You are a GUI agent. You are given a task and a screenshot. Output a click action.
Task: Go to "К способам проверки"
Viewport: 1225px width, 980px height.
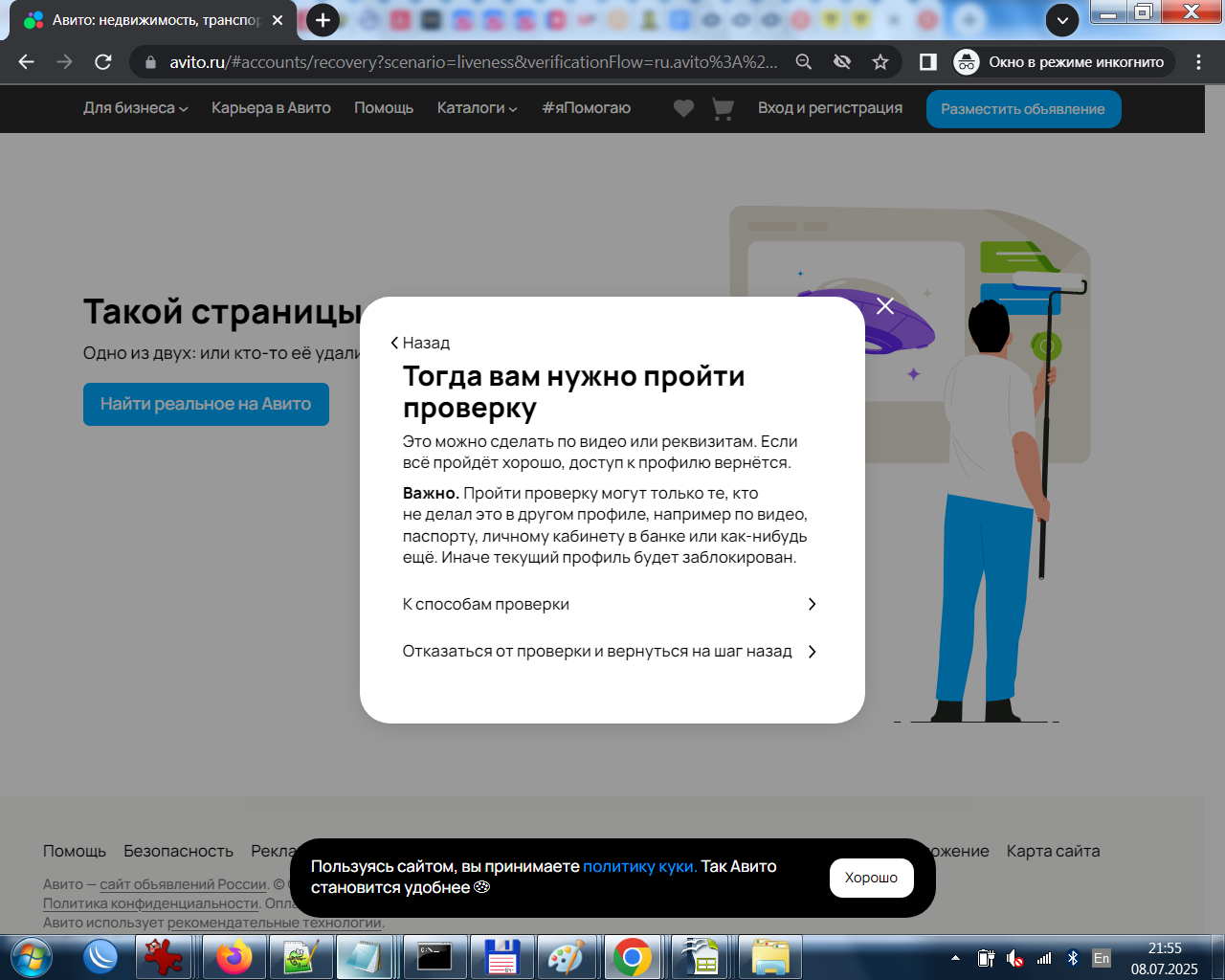pos(611,604)
